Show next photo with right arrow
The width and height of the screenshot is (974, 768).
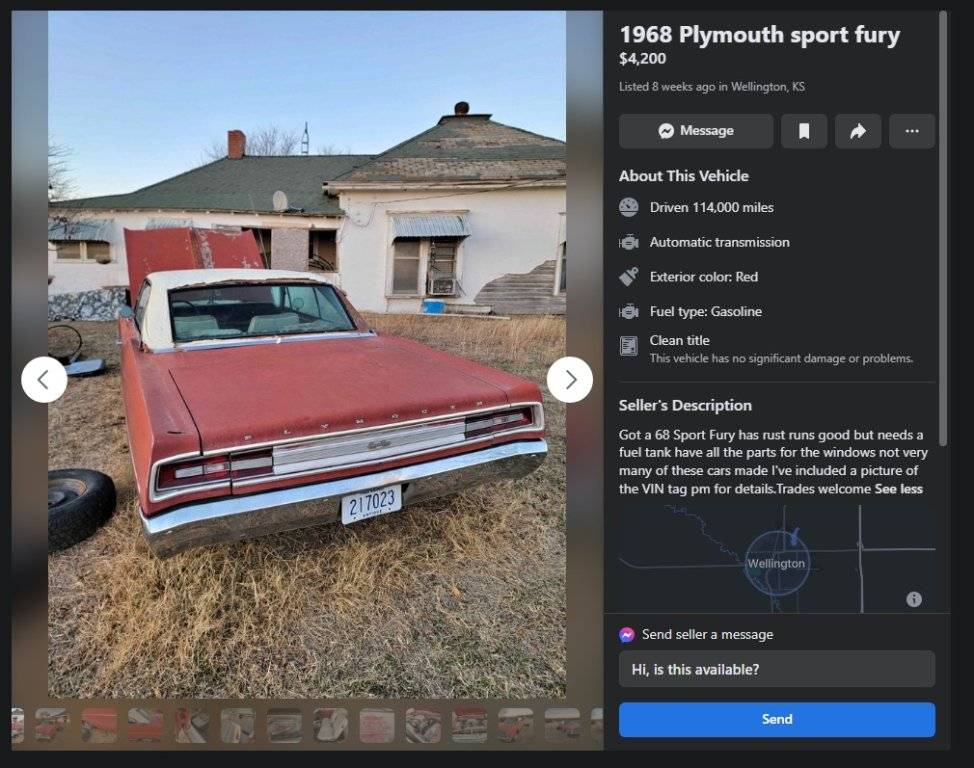tap(570, 380)
